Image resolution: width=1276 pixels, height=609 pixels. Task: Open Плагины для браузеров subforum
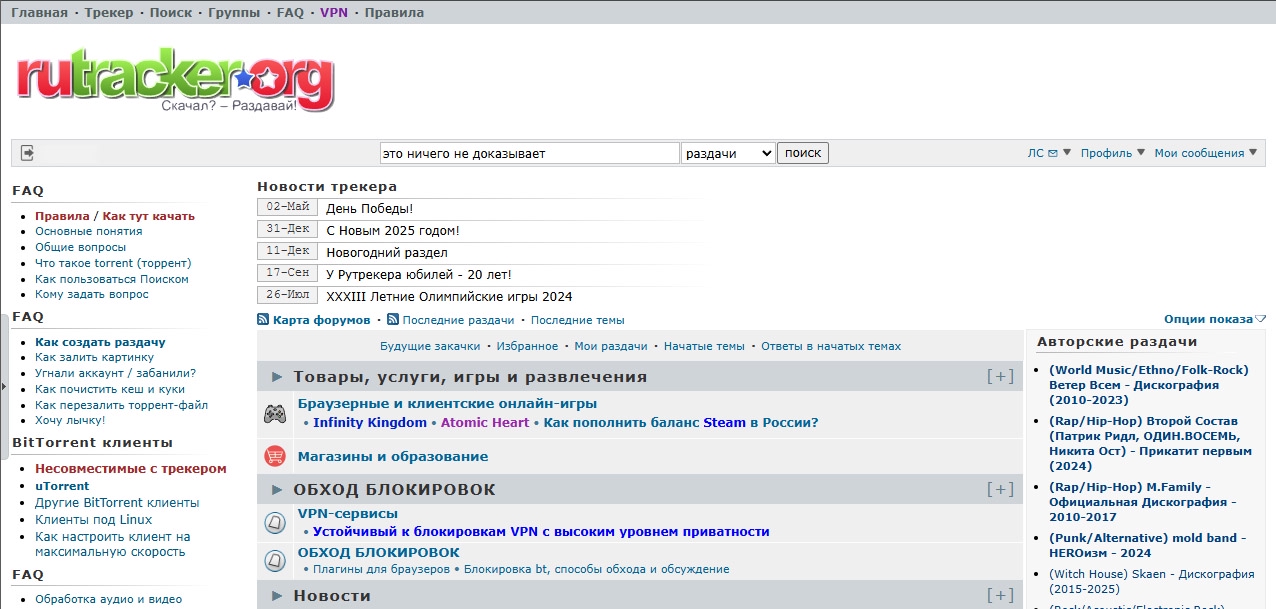coord(381,569)
